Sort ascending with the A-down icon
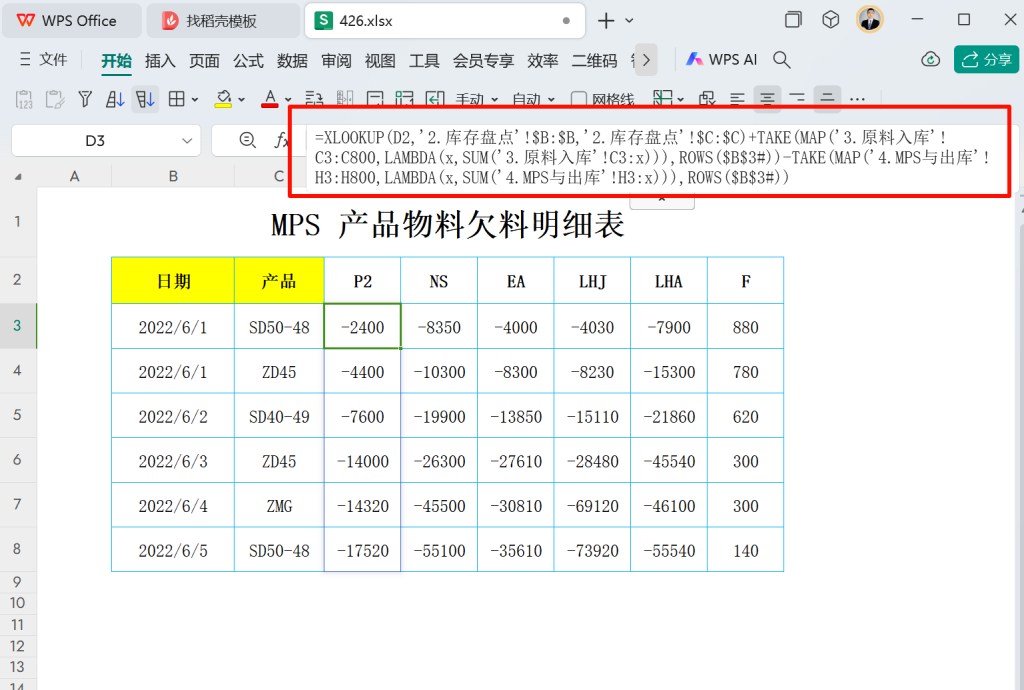This screenshot has width=1024, height=690. [x=115, y=99]
